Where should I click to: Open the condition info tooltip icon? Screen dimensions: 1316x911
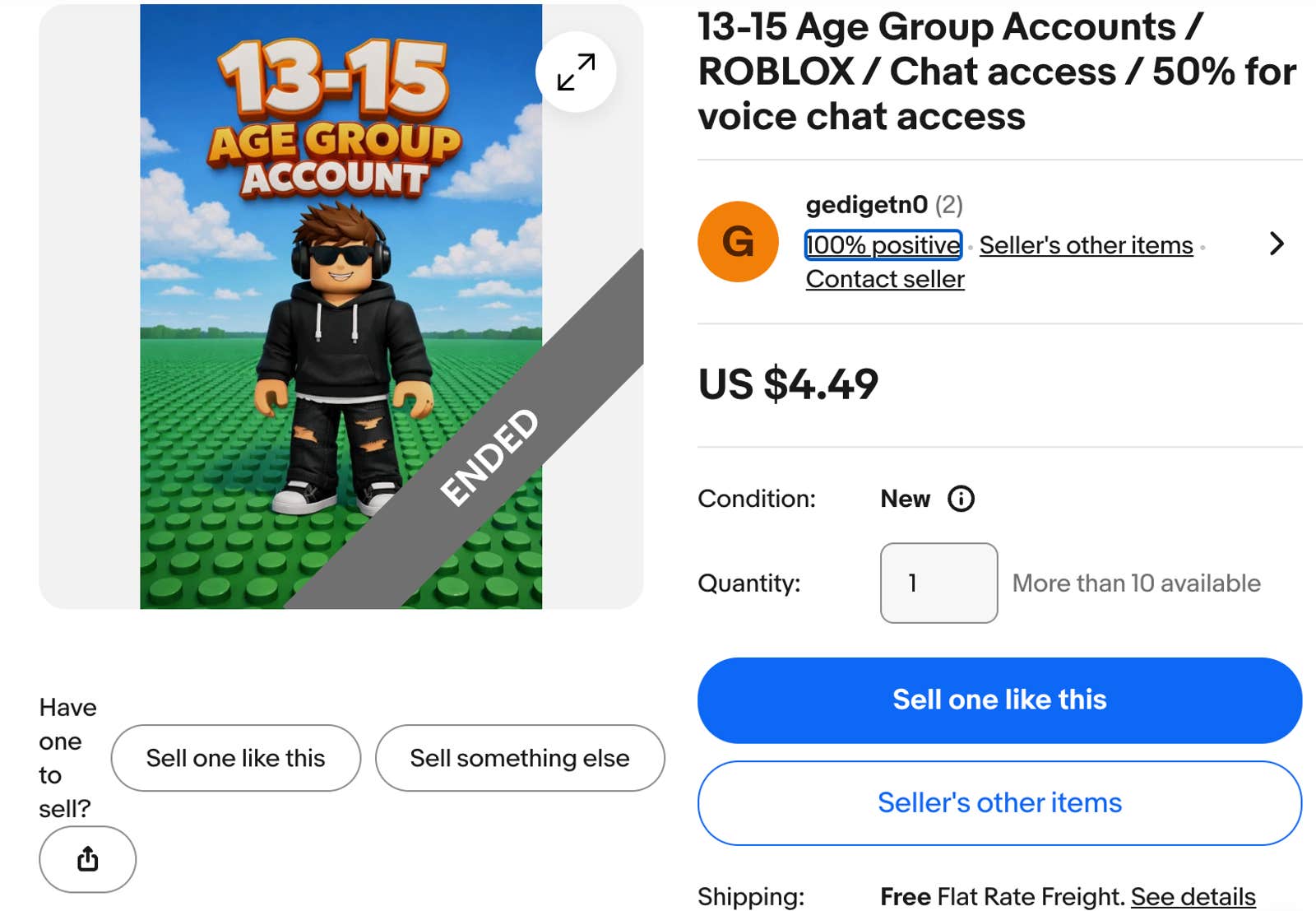click(961, 499)
